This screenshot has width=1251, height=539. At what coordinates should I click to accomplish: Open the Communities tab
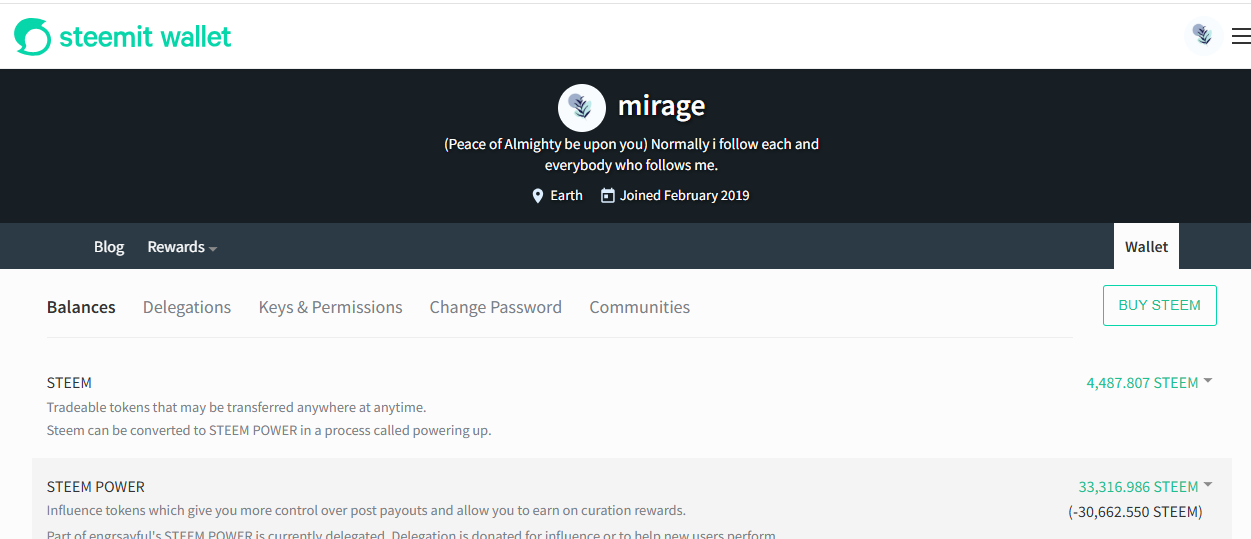(640, 307)
